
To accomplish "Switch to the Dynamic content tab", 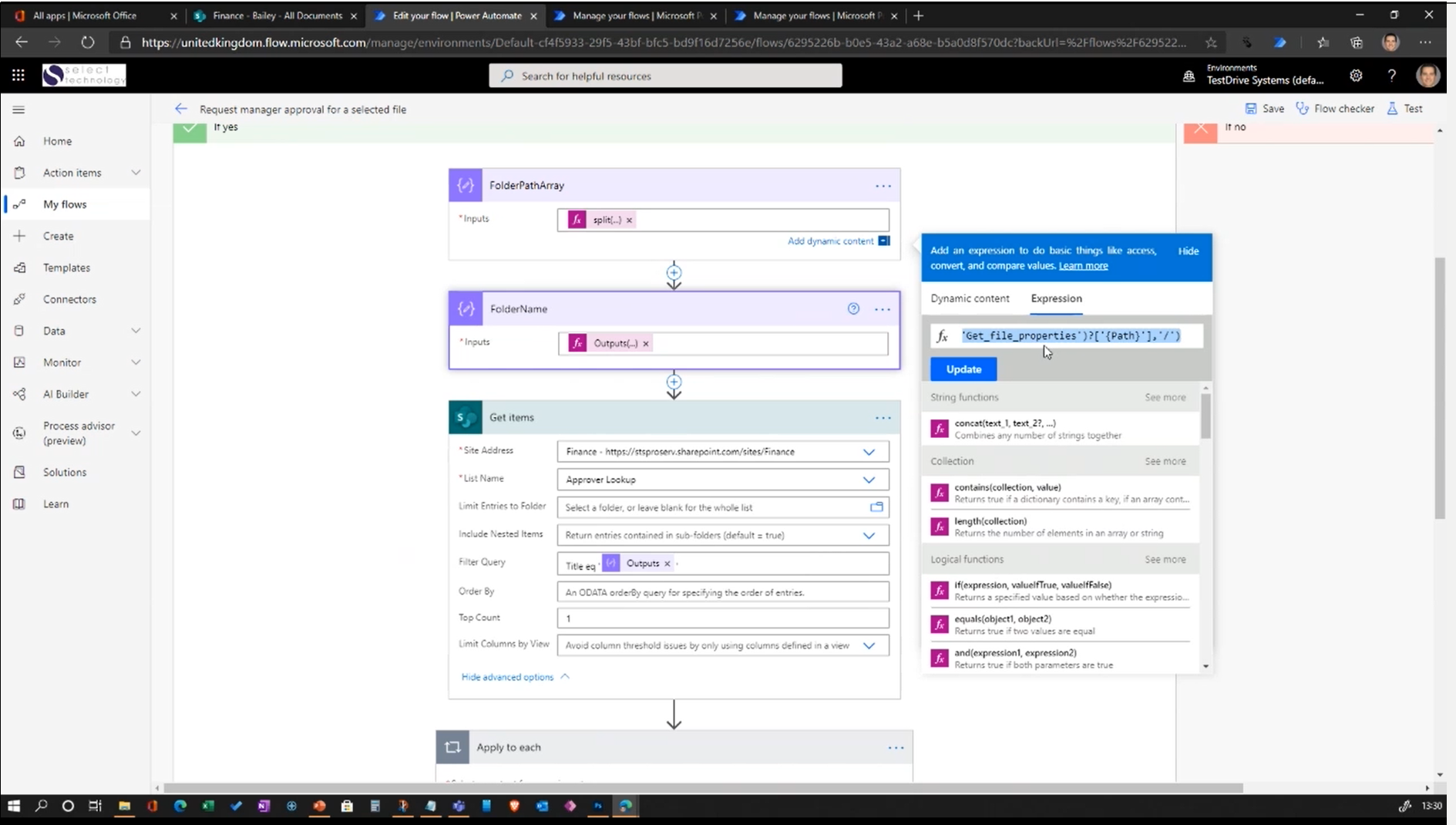I will click(970, 298).
